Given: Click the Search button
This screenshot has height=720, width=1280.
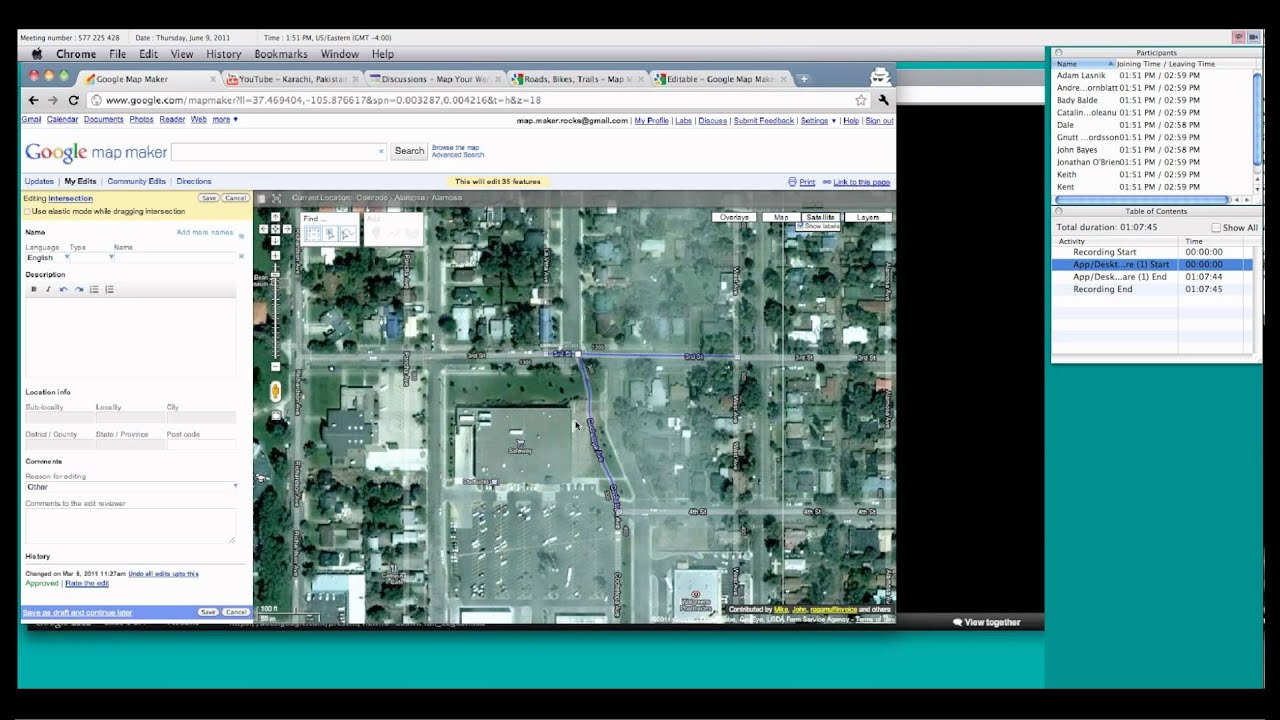Looking at the screenshot, I should click(409, 151).
